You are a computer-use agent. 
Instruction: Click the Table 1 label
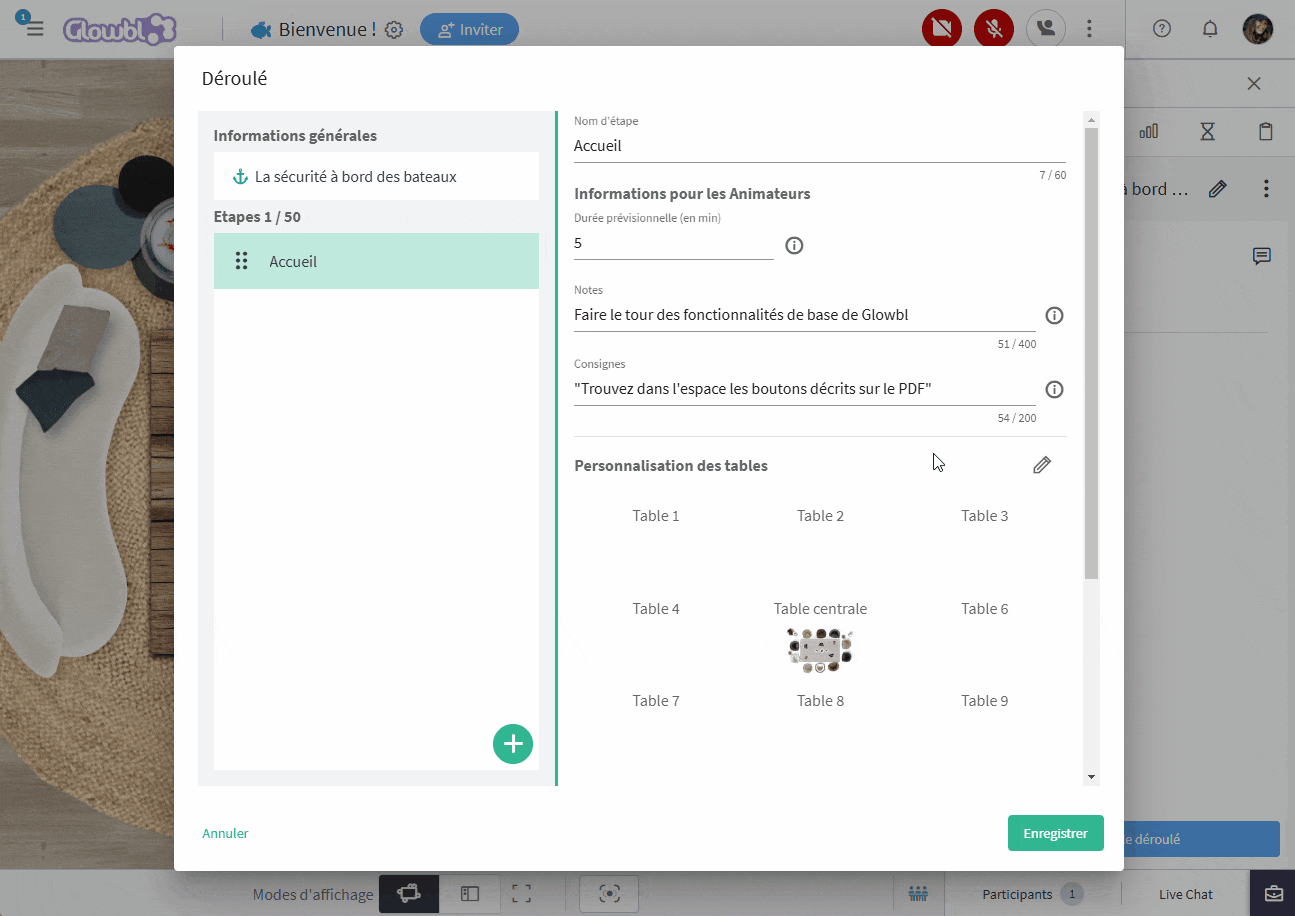point(656,516)
